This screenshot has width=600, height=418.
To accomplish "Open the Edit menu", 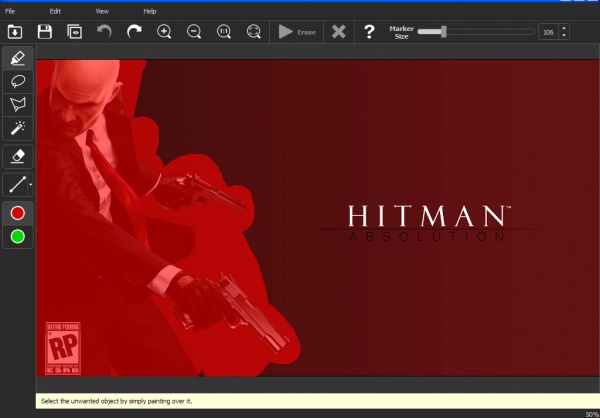I will click(55, 11).
